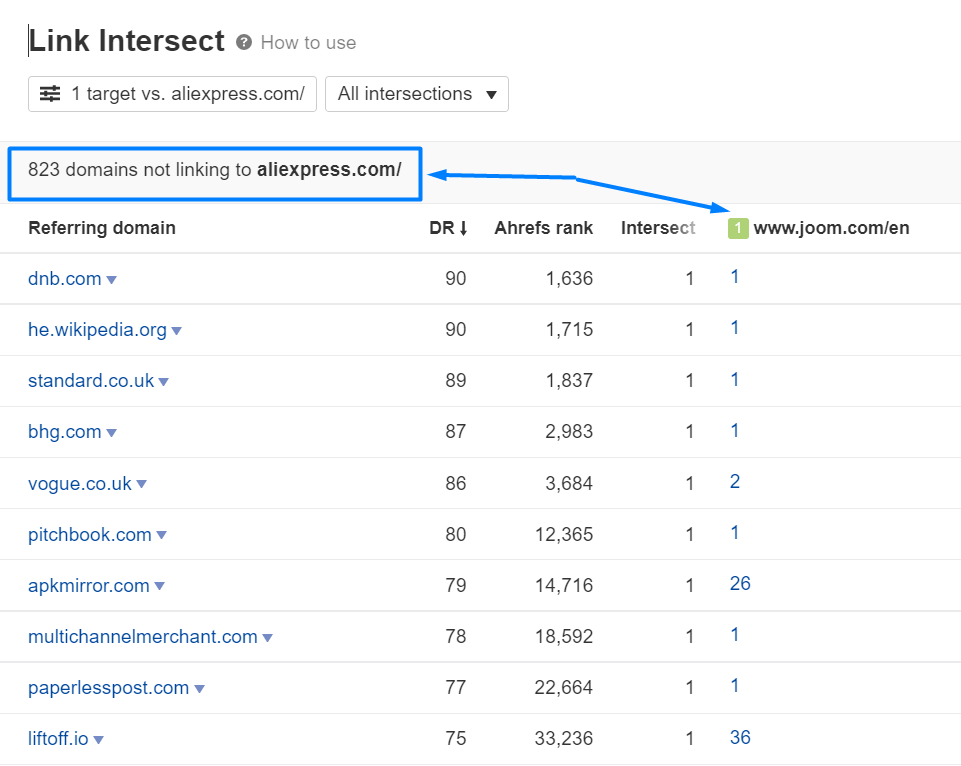Click the Ahrefs rank value 22,664
Screen dimensions: 961x766
pyautogui.click(x=564, y=688)
